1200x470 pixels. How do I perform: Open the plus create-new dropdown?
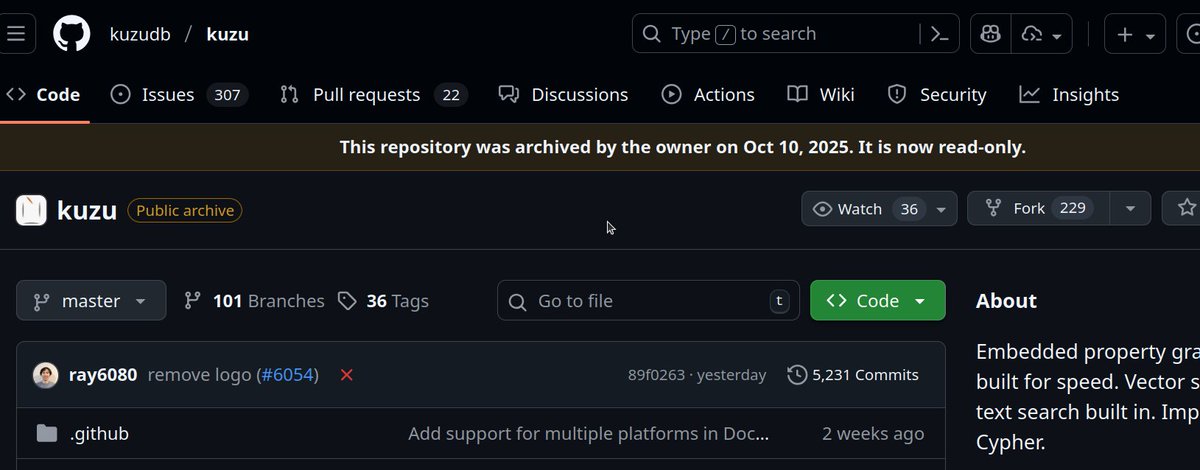1135,34
